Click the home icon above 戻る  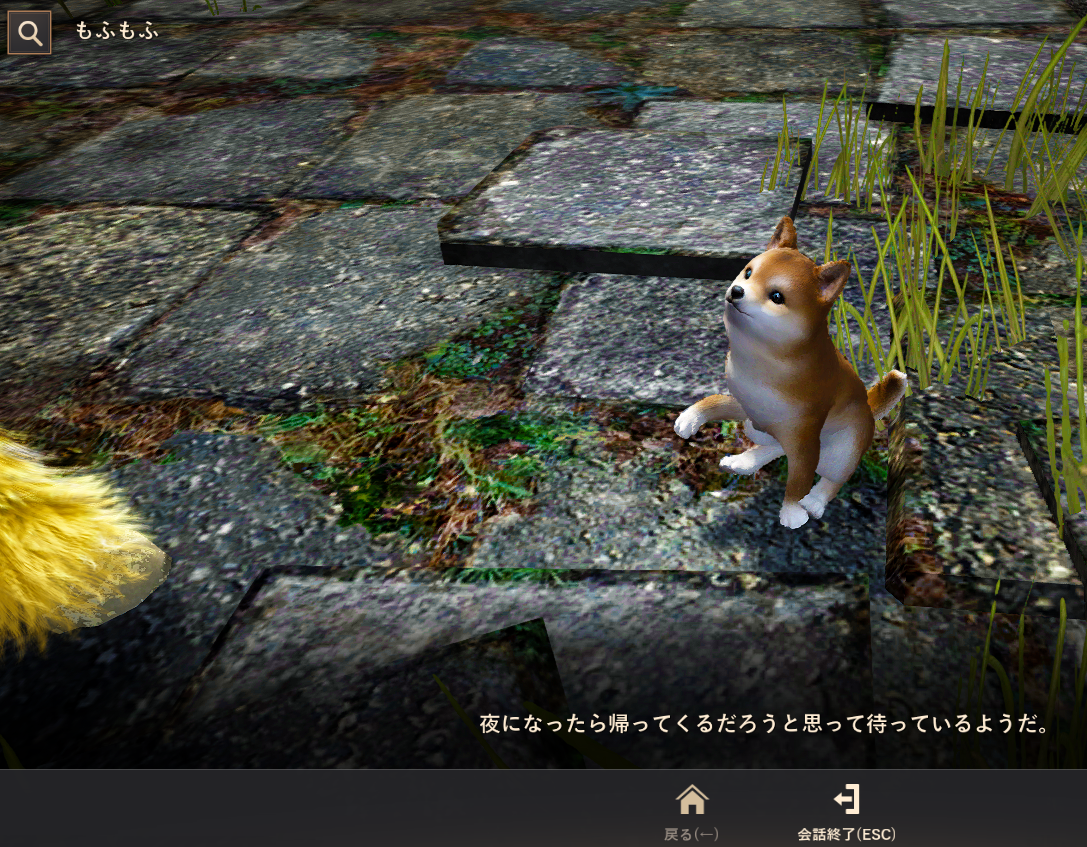click(x=692, y=799)
